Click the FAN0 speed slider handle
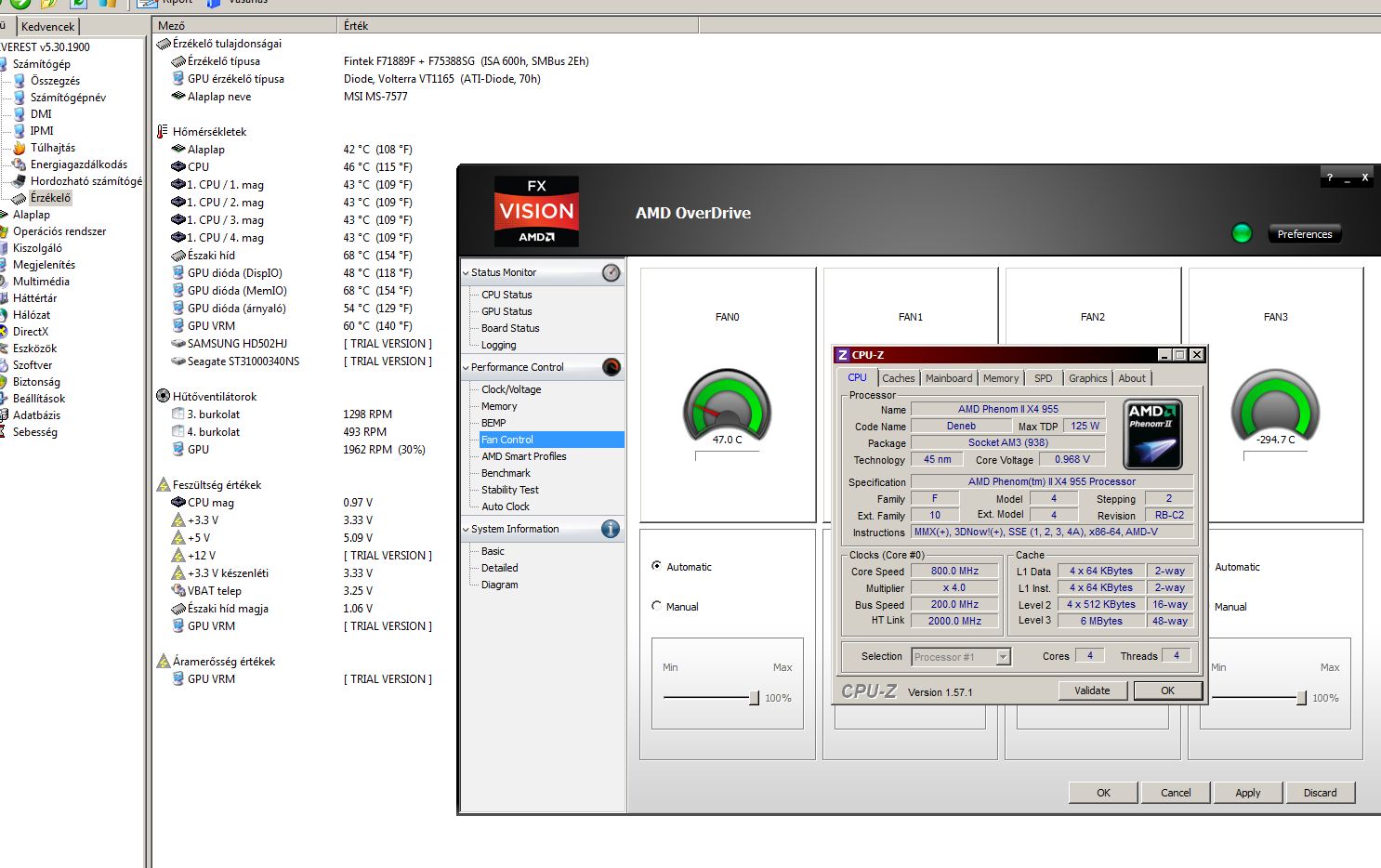The height and width of the screenshot is (868, 1381). [x=754, y=698]
